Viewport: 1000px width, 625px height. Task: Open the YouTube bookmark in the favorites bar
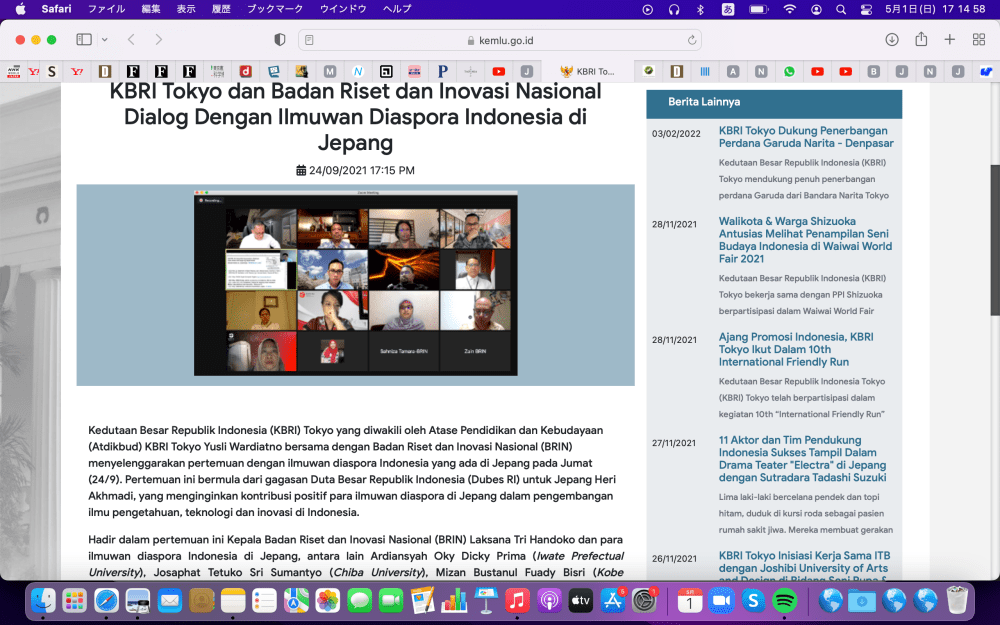[x=498, y=71]
